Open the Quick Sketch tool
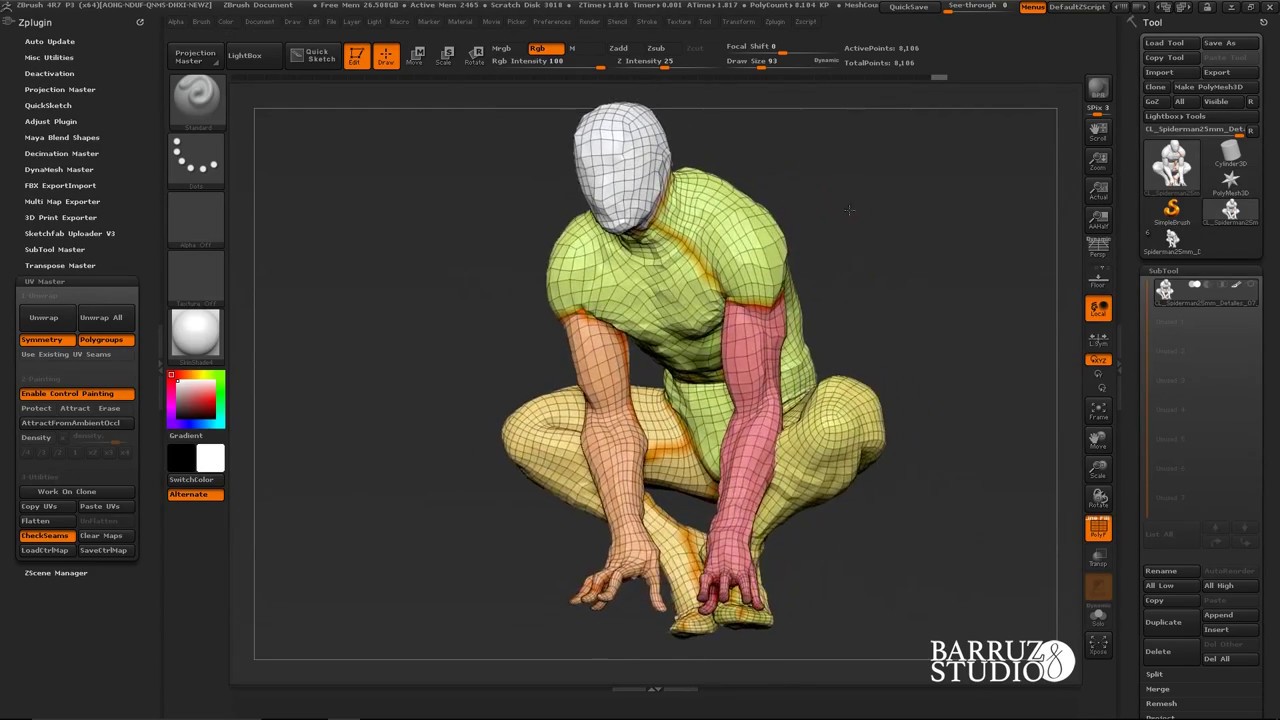Viewport: 1280px width, 720px height. click(313, 56)
